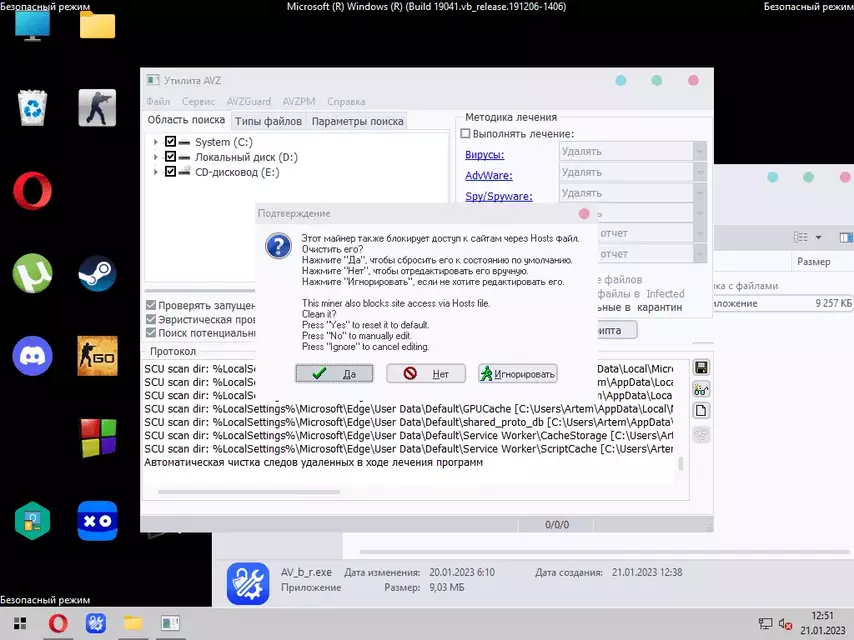Viewport: 854px width, 640px height.
Task: Open the Explorer view options arrow
Action: pyautogui.click(x=818, y=237)
